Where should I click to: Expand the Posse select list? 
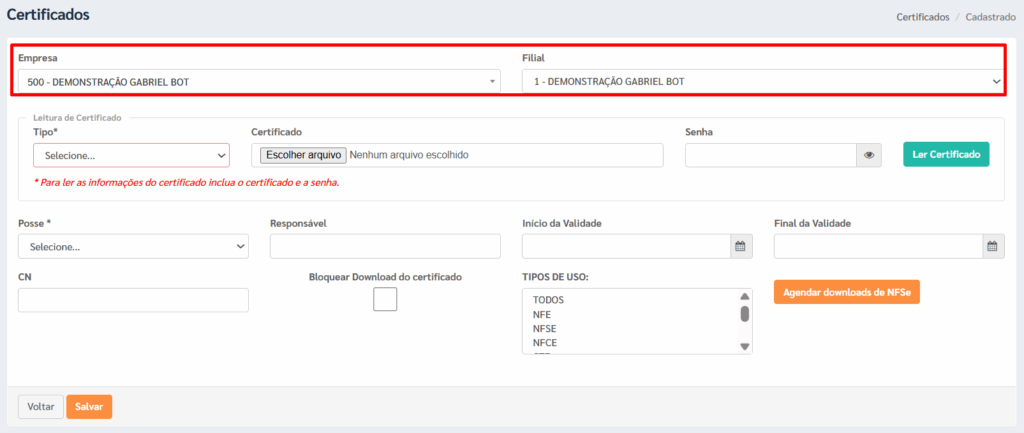tap(133, 247)
